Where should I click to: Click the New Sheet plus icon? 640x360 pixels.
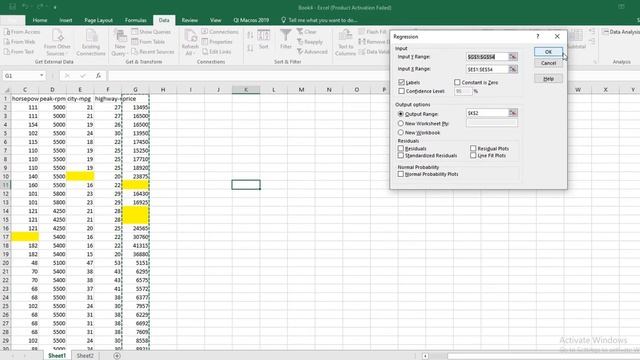coord(117,356)
